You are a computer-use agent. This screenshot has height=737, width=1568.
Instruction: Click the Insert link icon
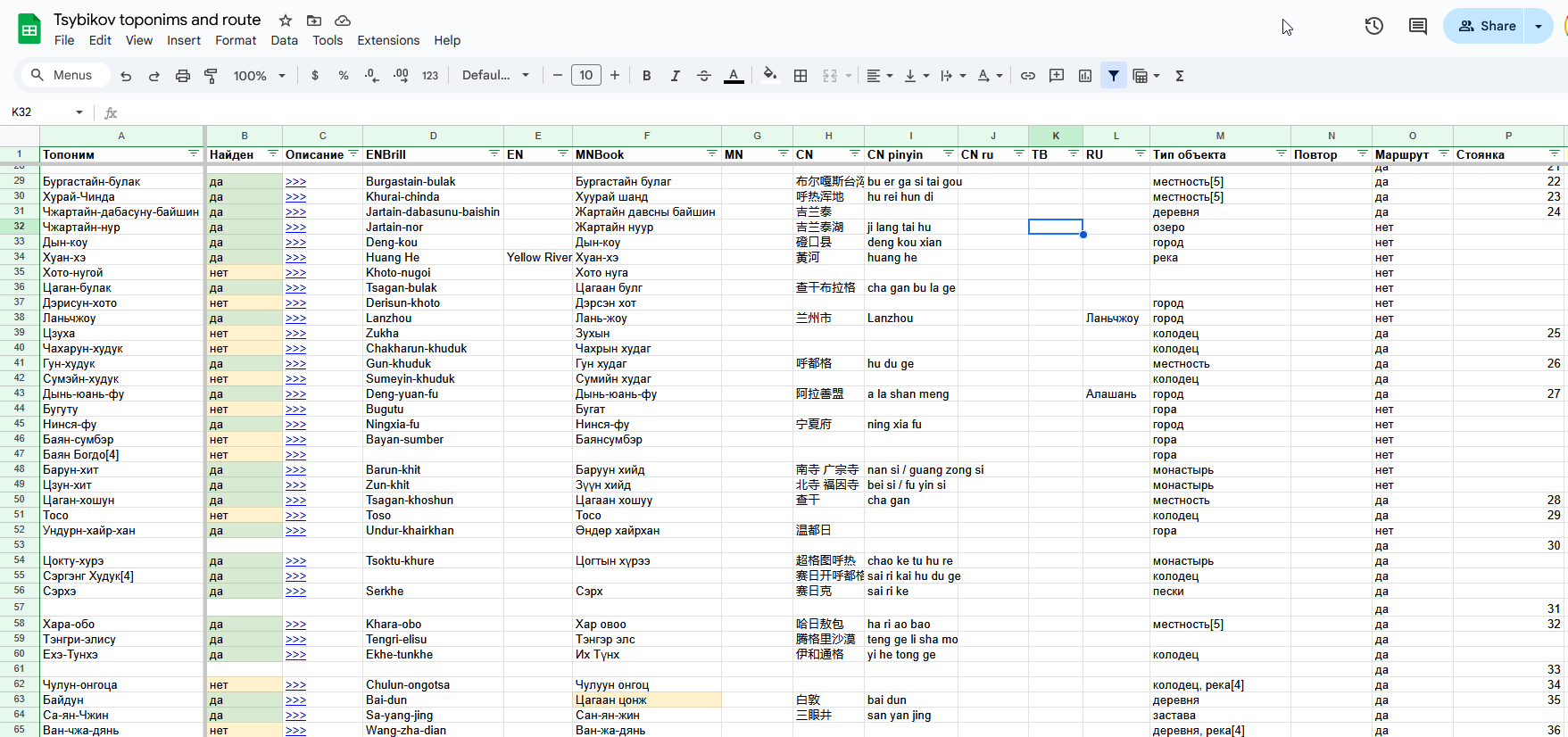pyautogui.click(x=1028, y=76)
